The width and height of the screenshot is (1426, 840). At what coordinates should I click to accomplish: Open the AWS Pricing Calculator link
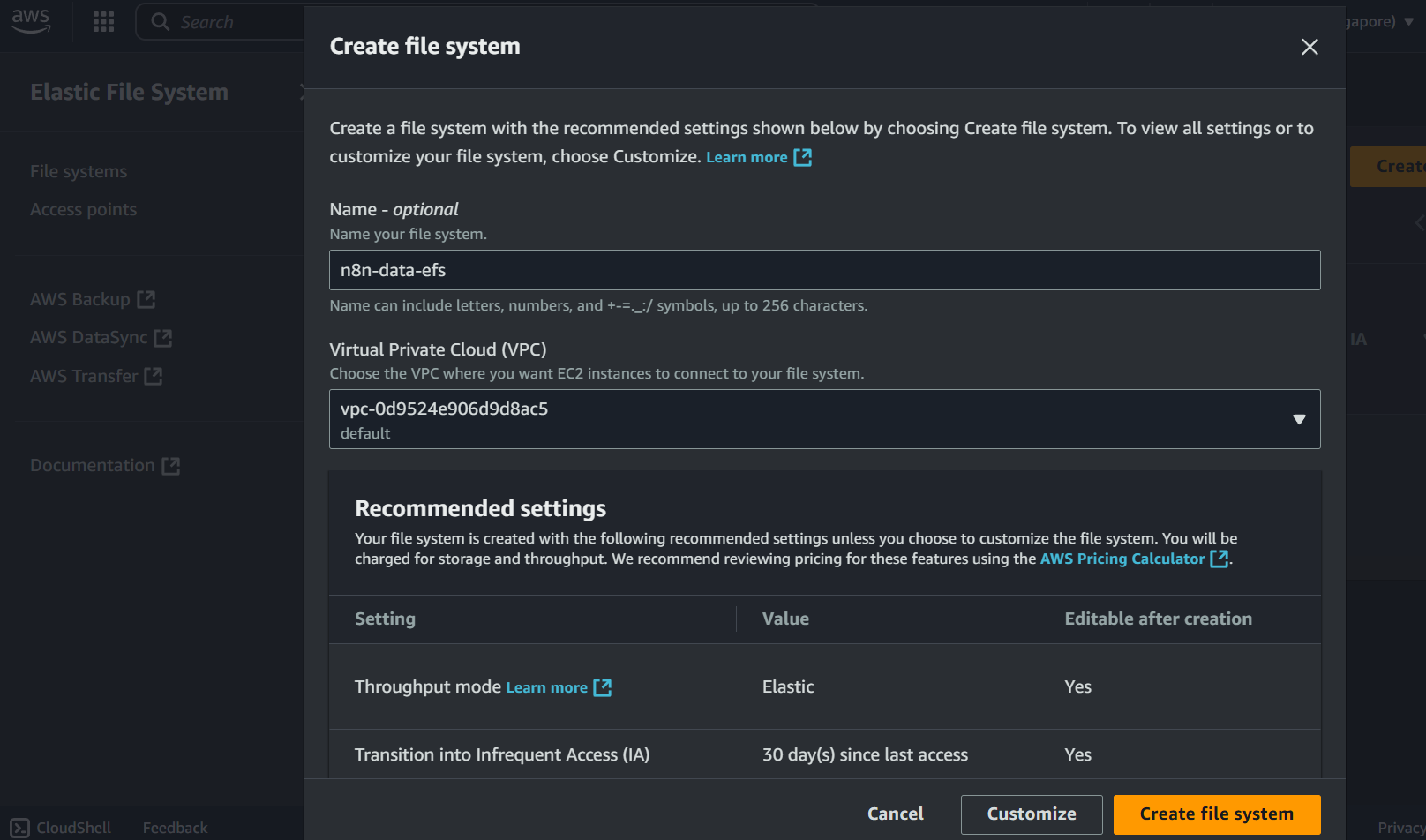click(1122, 559)
